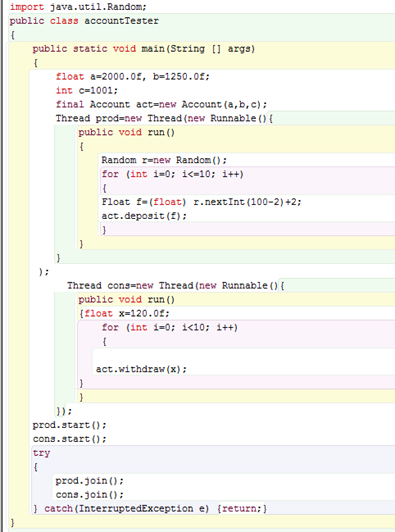Click the import java.util.Random line
Viewport: 395px width, 532px height.
(x=78, y=7)
